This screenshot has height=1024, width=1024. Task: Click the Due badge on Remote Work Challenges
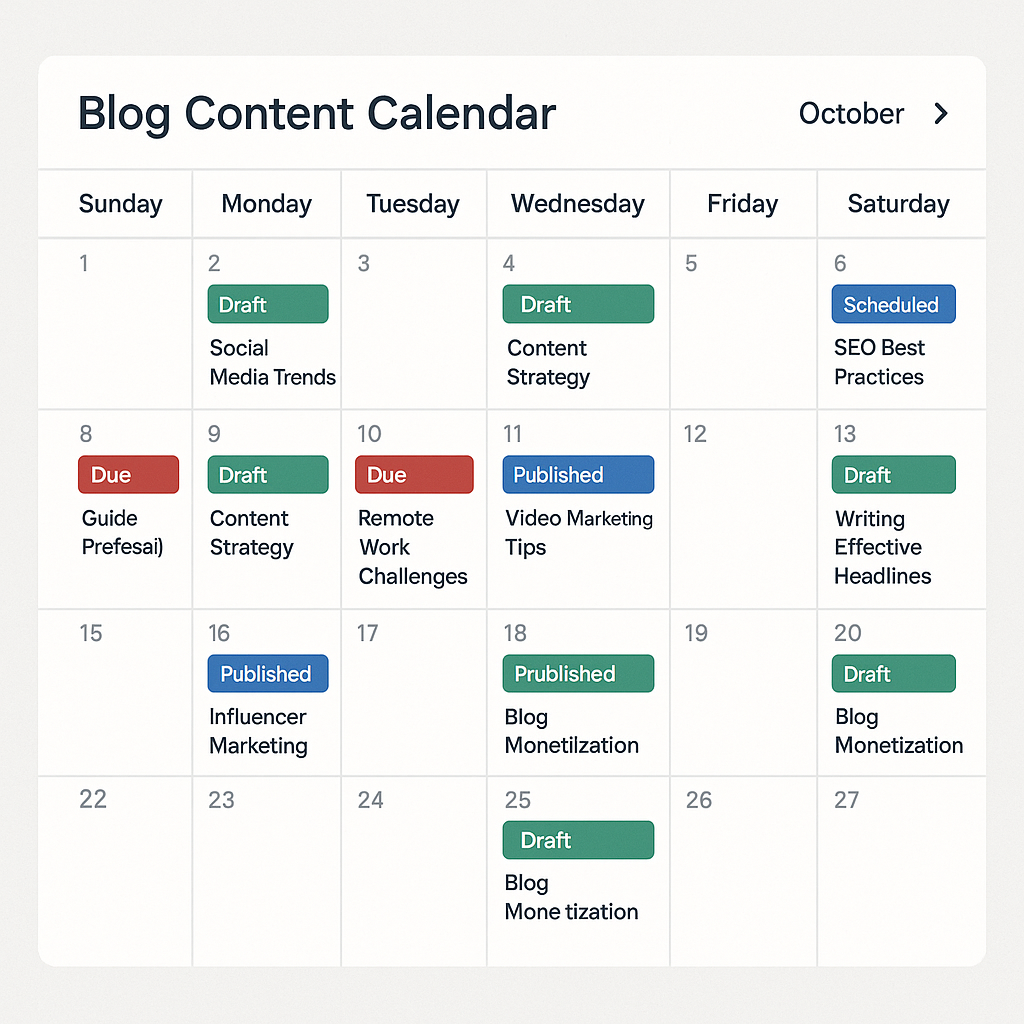point(413,474)
